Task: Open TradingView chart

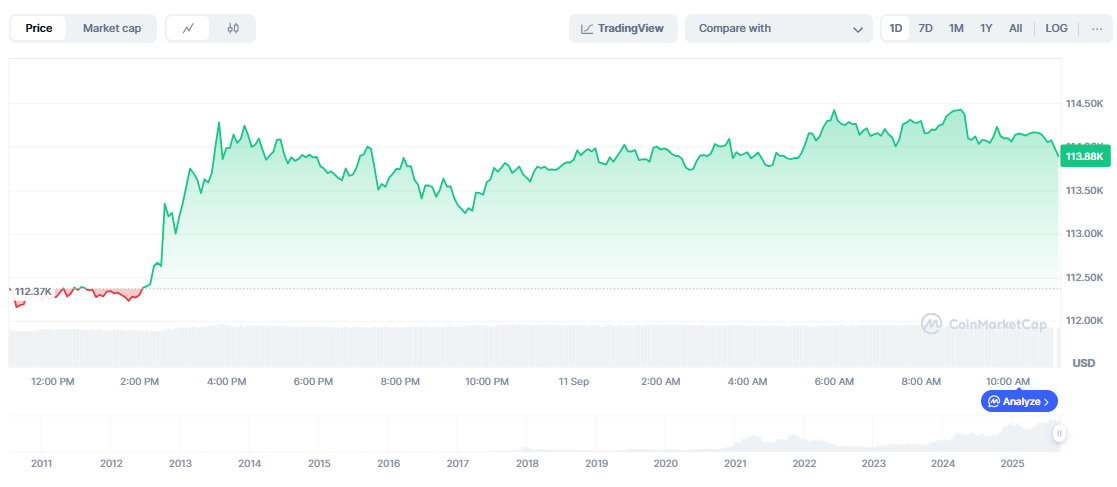Action: pyautogui.click(x=623, y=28)
